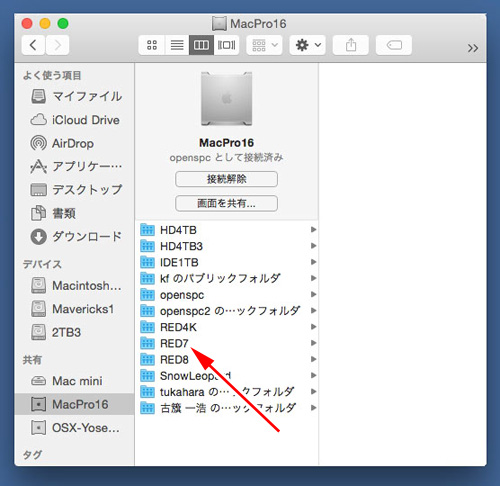Click the 接続解除 disconnect button
Viewport: 500px width, 486px height.
[226, 179]
